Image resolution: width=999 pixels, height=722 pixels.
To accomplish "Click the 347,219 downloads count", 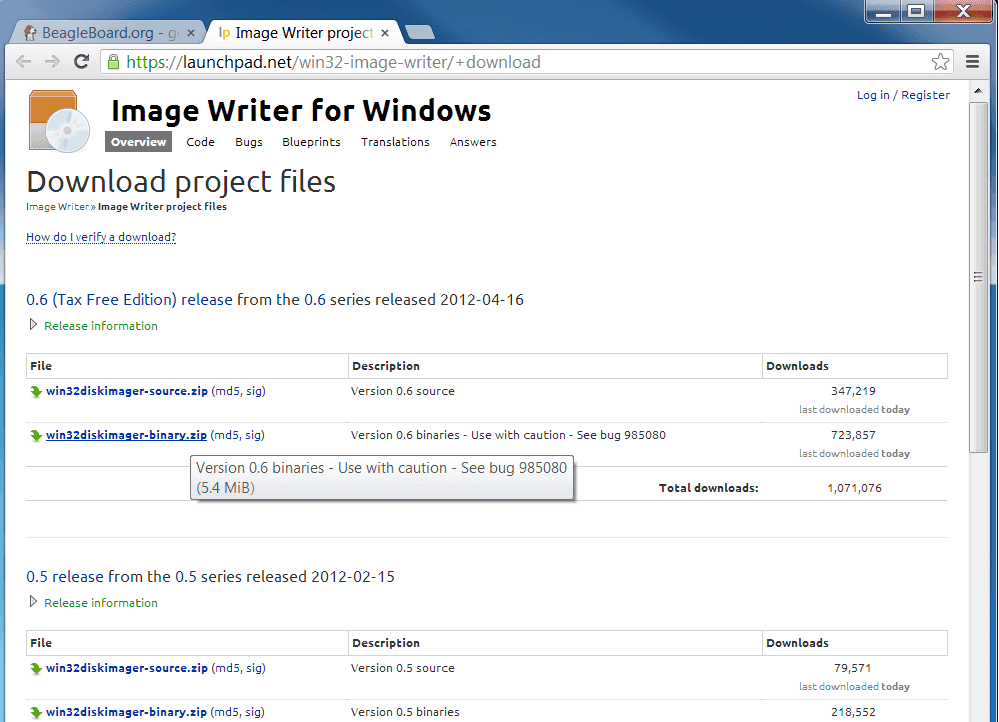I will tap(853, 391).
